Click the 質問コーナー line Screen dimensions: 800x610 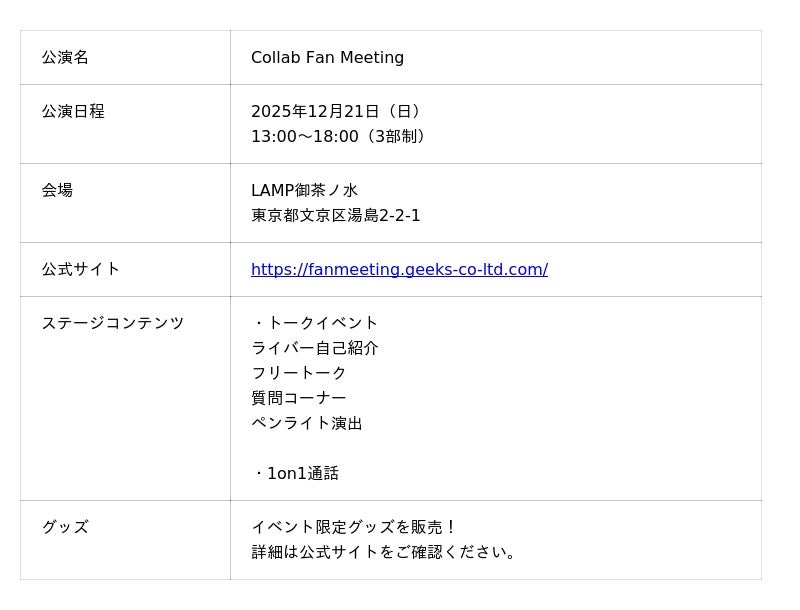point(299,398)
